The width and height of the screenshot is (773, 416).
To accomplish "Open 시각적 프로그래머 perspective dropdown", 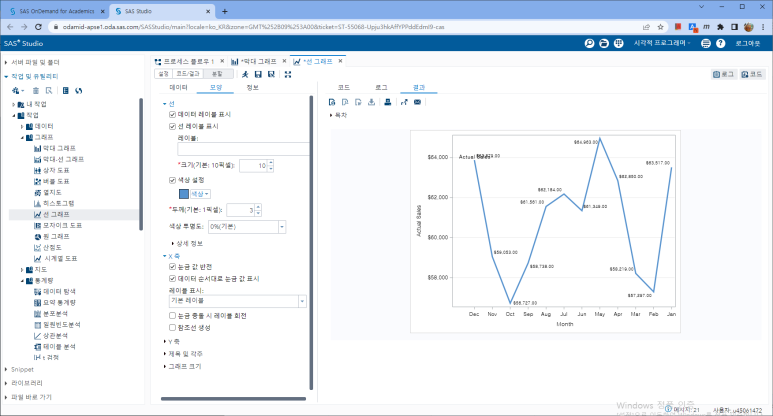I will tap(662, 43).
